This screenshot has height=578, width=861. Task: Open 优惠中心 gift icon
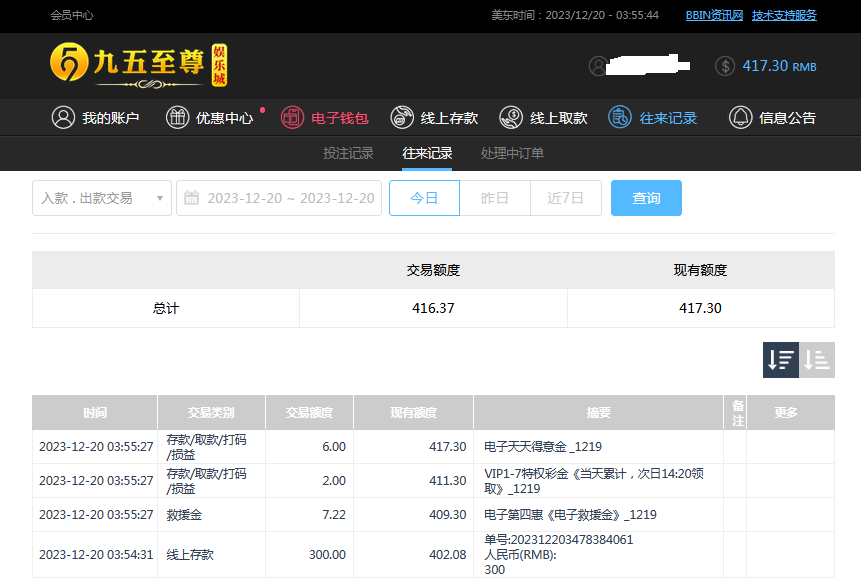pyautogui.click(x=177, y=118)
